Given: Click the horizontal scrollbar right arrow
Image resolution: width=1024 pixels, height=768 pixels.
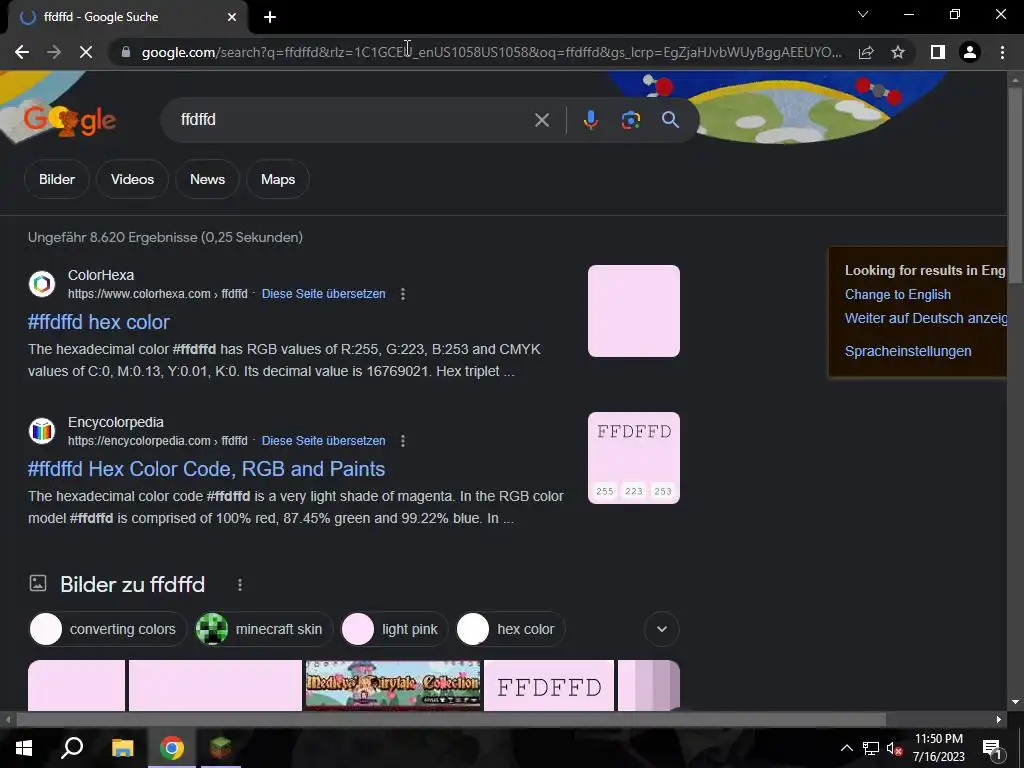Looking at the screenshot, I should point(999,720).
